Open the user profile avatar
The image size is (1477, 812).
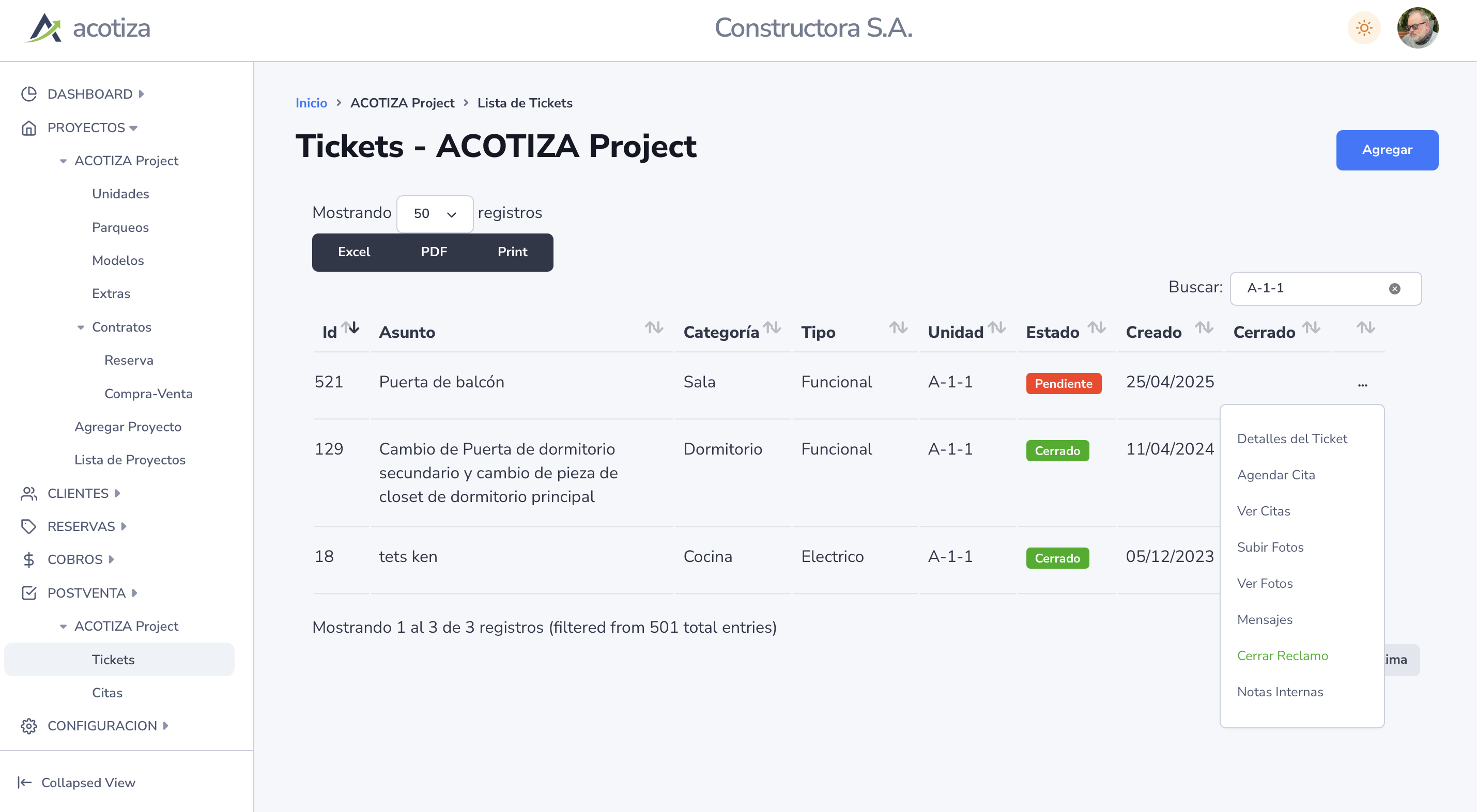click(1417, 28)
